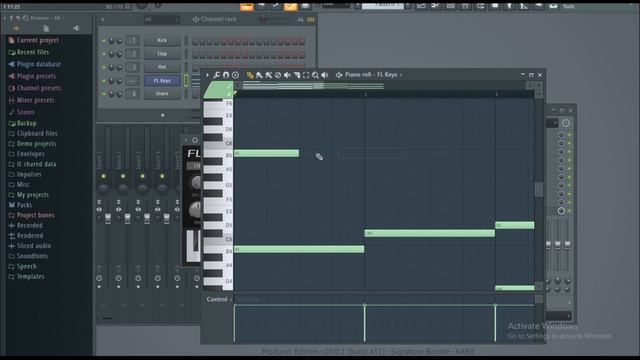The height and width of the screenshot is (360, 640).
Task: Open the piano roll wrench Tools icon
Action: (217, 75)
